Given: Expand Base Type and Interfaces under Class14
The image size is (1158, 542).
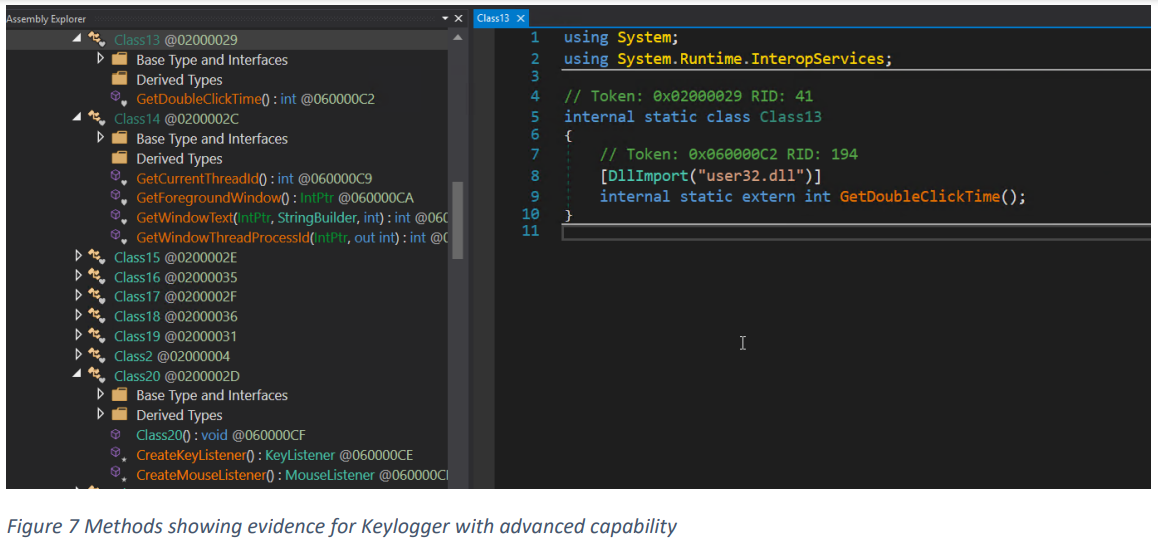Looking at the screenshot, I should pyautogui.click(x=100, y=137).
